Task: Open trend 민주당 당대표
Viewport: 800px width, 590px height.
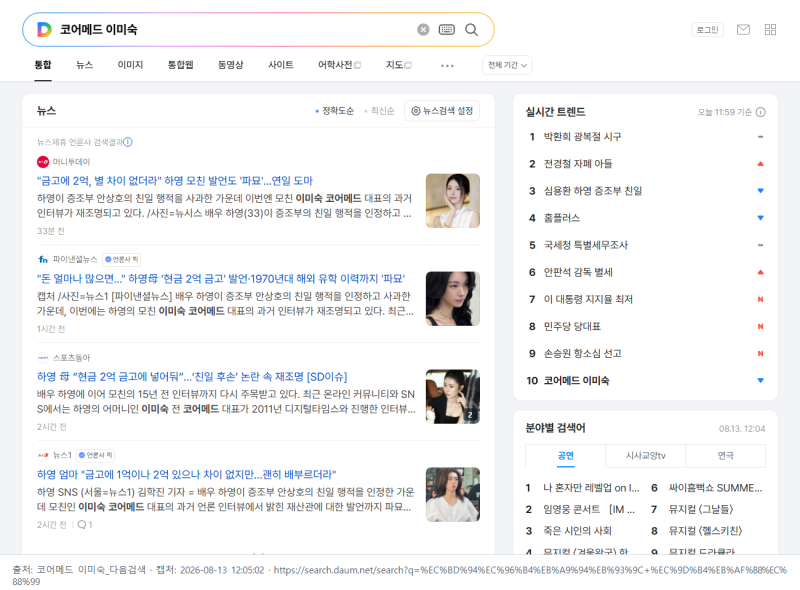Action: pos(572,326)
